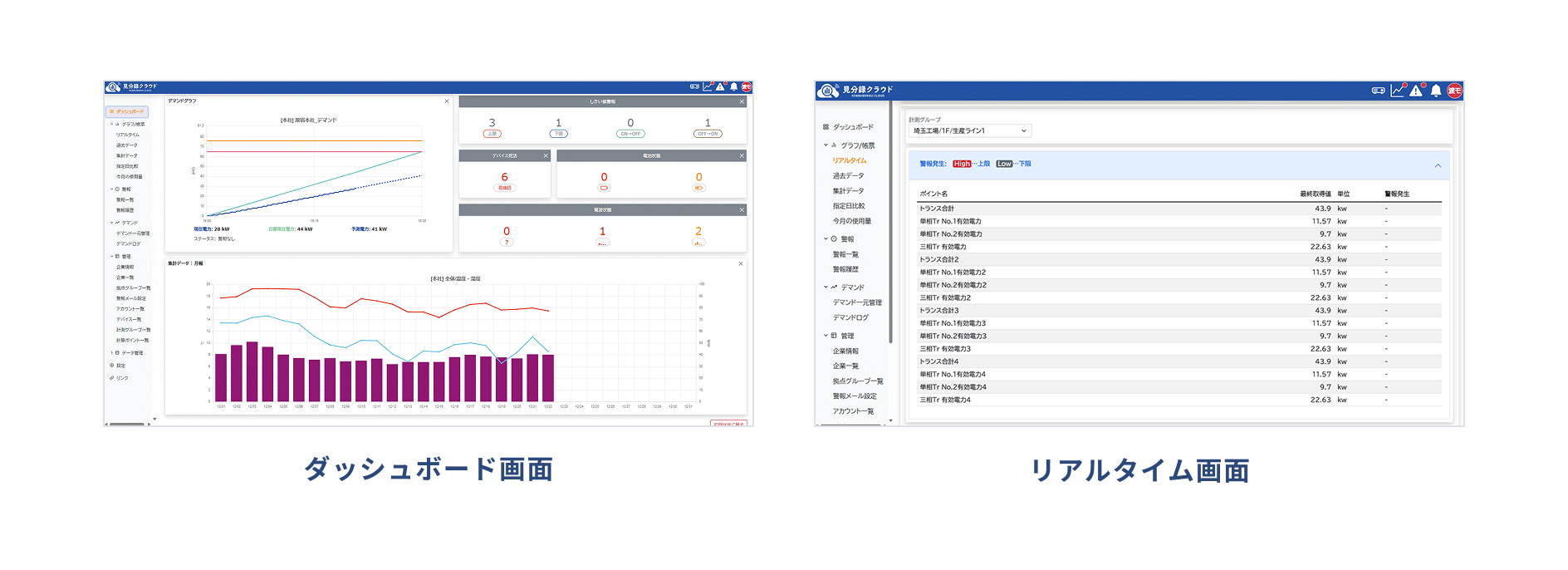Open デマンド一元管理 in realtime screen sidebar

coord(857,302)
